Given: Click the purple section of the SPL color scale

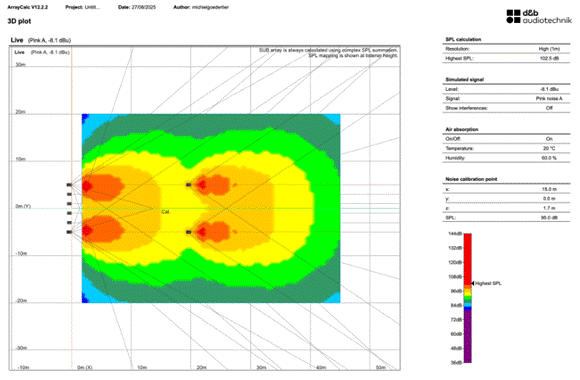Looking at the screenshot, I should [468, 336].
